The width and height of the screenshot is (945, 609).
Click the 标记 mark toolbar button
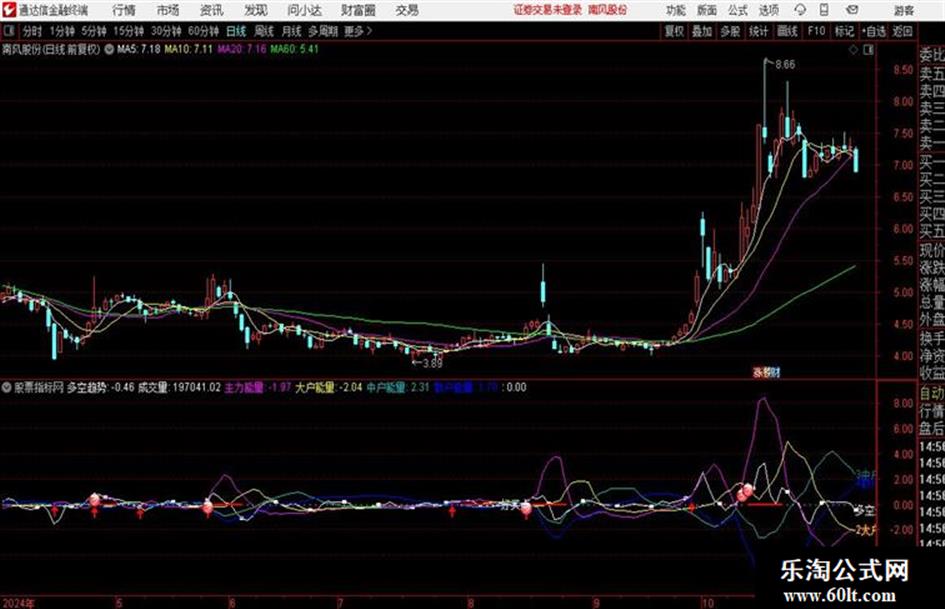pos(844,31)
